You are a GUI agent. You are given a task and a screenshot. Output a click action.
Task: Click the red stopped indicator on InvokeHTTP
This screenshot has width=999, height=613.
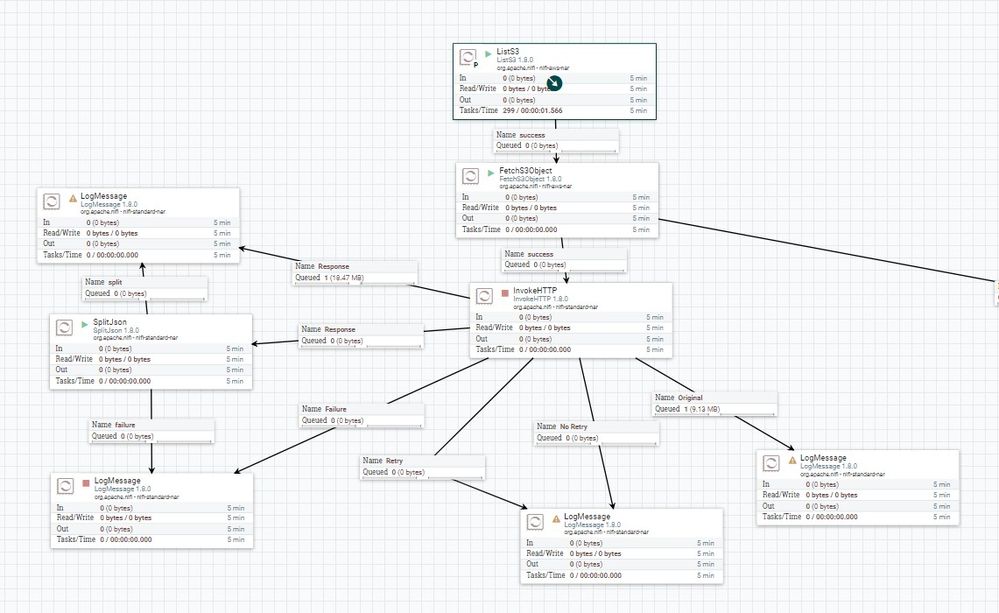[505, 293]
